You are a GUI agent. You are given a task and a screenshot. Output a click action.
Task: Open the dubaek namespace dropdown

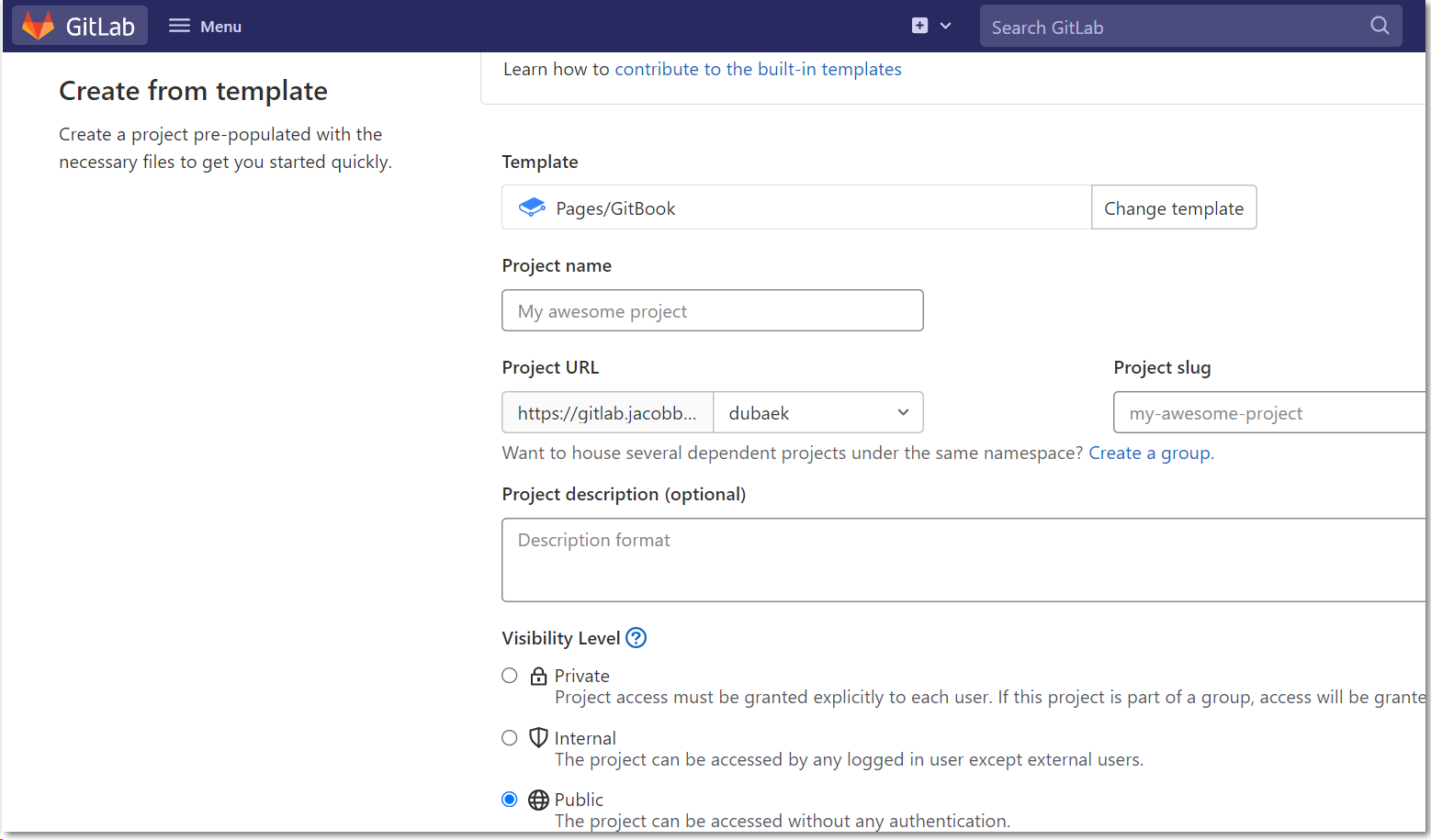point(817,412)
